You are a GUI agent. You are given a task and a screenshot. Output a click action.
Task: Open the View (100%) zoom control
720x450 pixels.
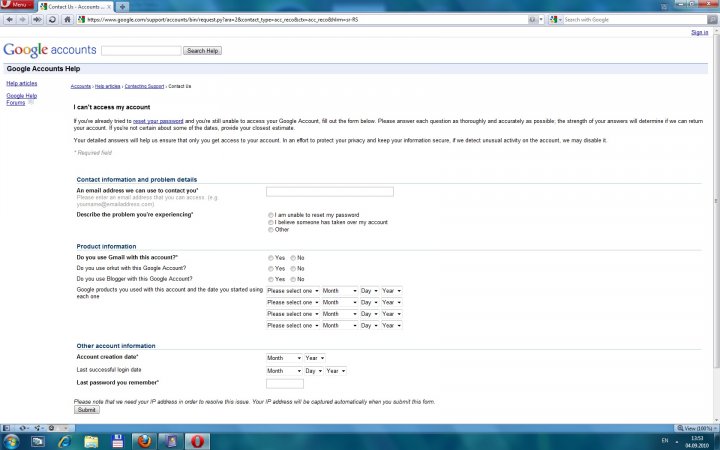[x=696, y=428]
